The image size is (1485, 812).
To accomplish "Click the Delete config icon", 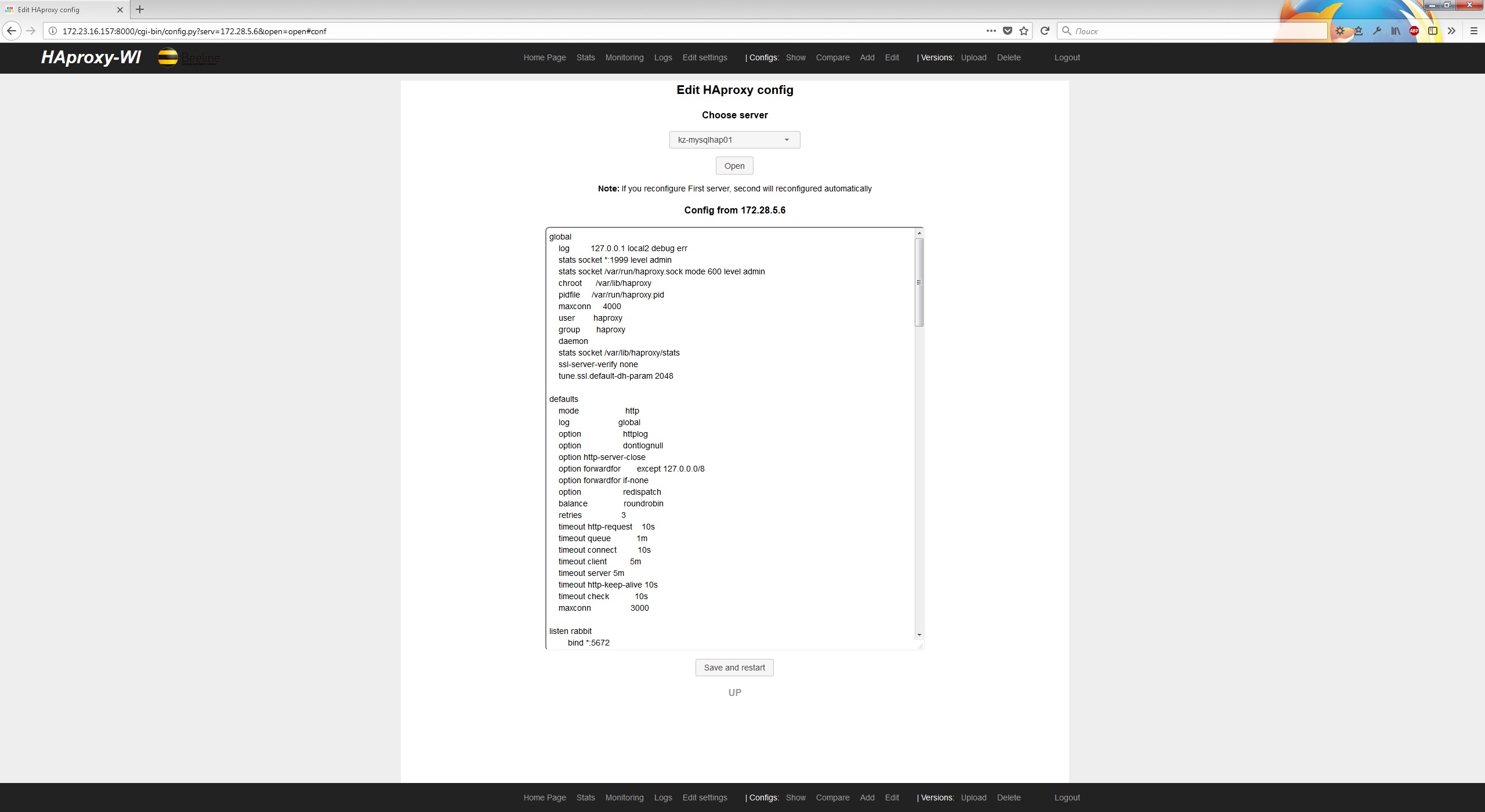I will click(1009, 57).
